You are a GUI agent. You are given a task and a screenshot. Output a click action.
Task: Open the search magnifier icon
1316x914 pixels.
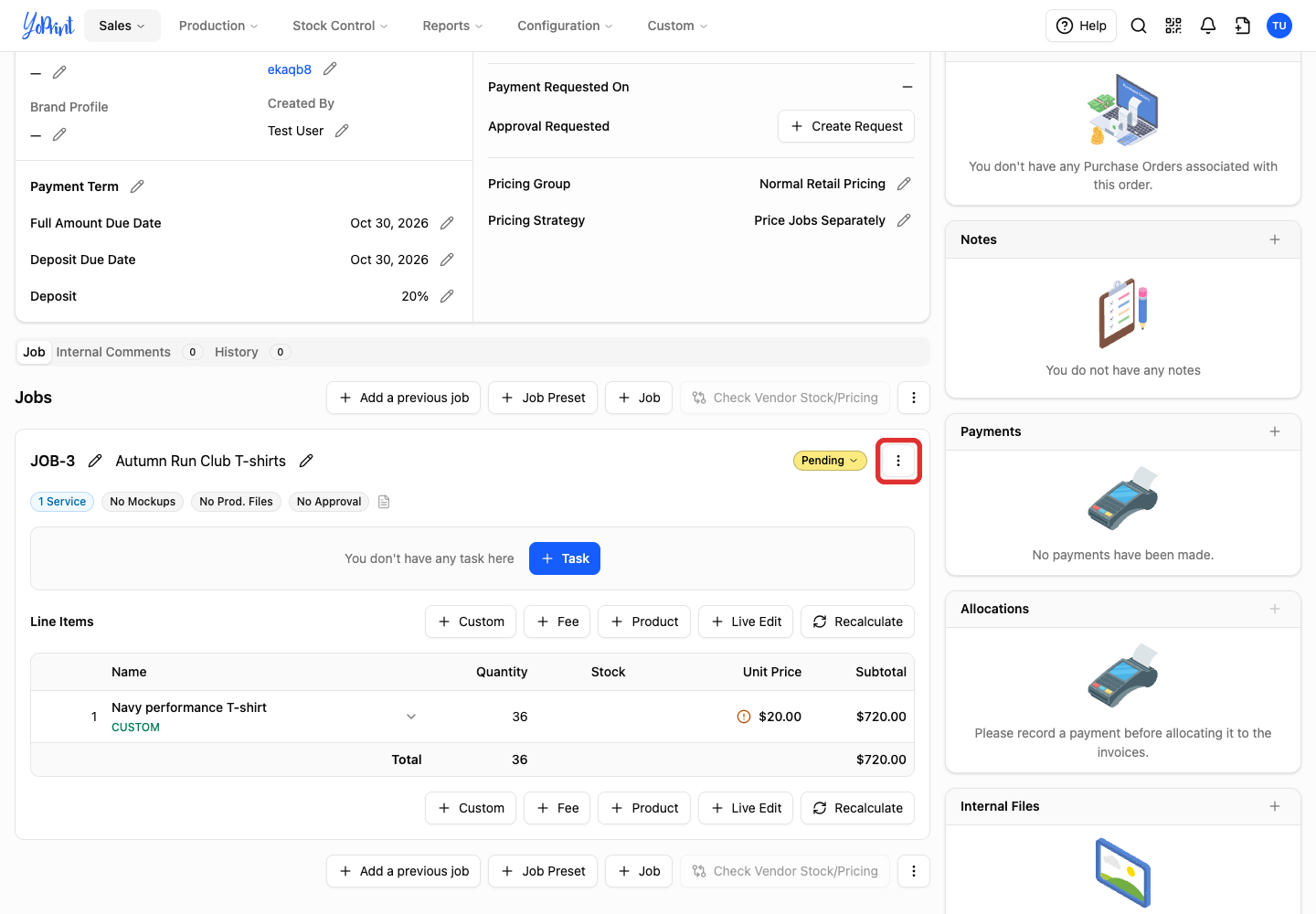tap(1139, 26)
